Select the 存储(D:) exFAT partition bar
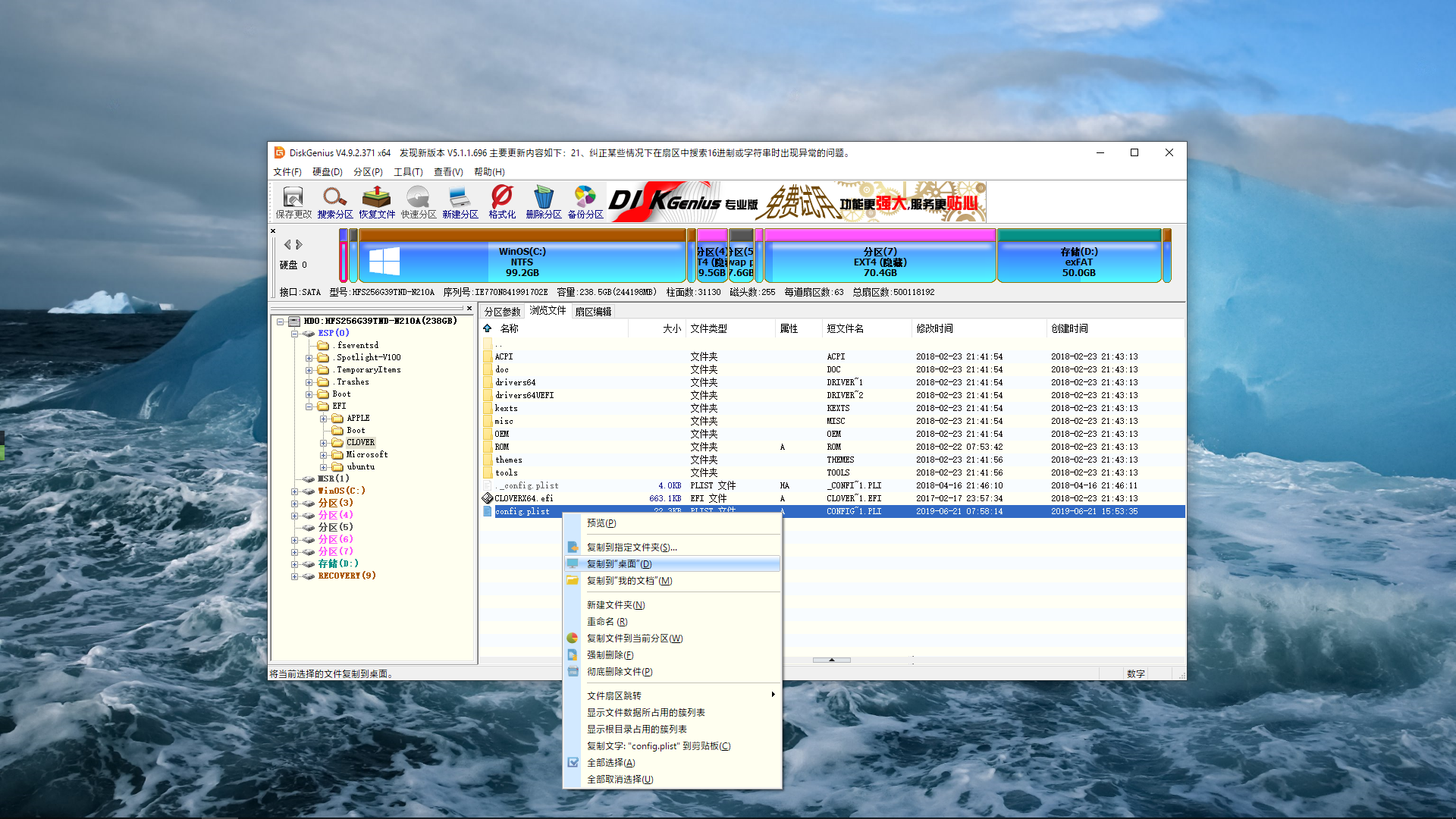The image size is (1456, 819). pyautogui.click(x=1078, y=262)
